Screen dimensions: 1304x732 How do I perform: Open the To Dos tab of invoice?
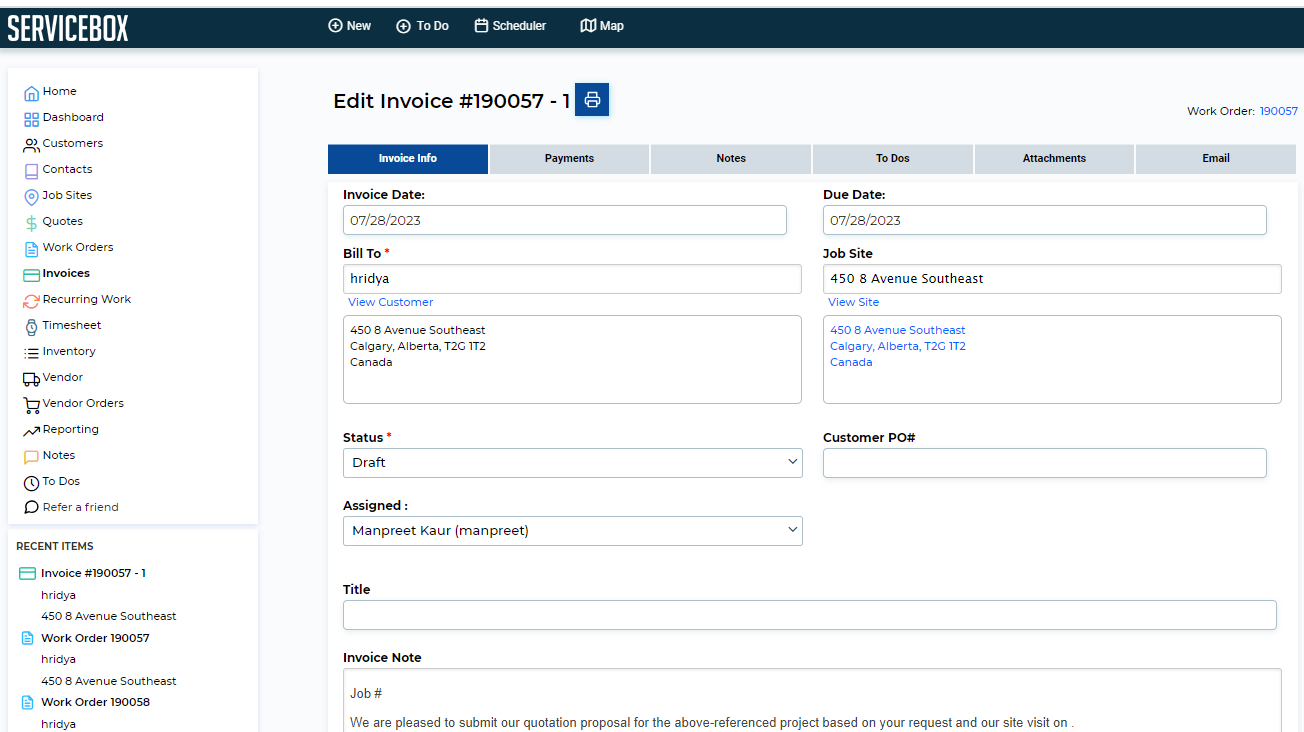893,159
